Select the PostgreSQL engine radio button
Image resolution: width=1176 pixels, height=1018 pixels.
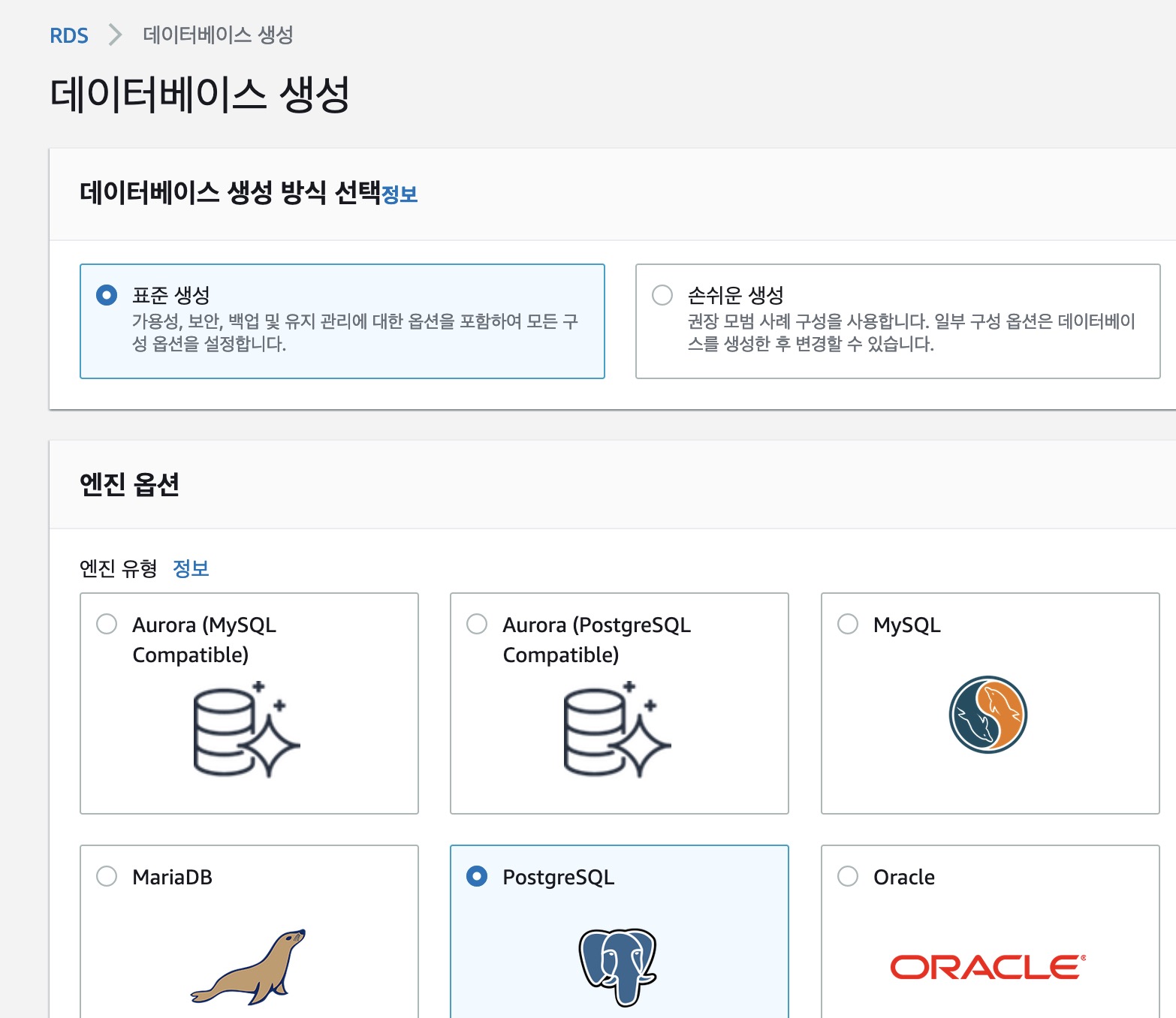(477, 876)
